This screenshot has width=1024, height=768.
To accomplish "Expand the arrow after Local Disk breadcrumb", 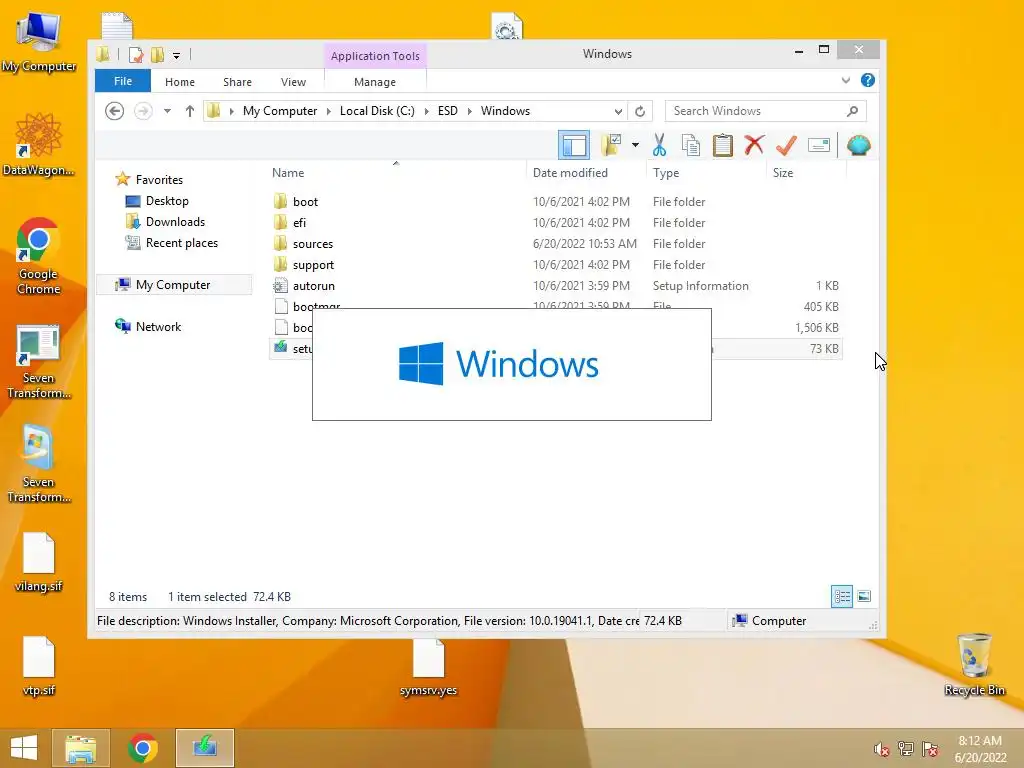I will 426,111.
